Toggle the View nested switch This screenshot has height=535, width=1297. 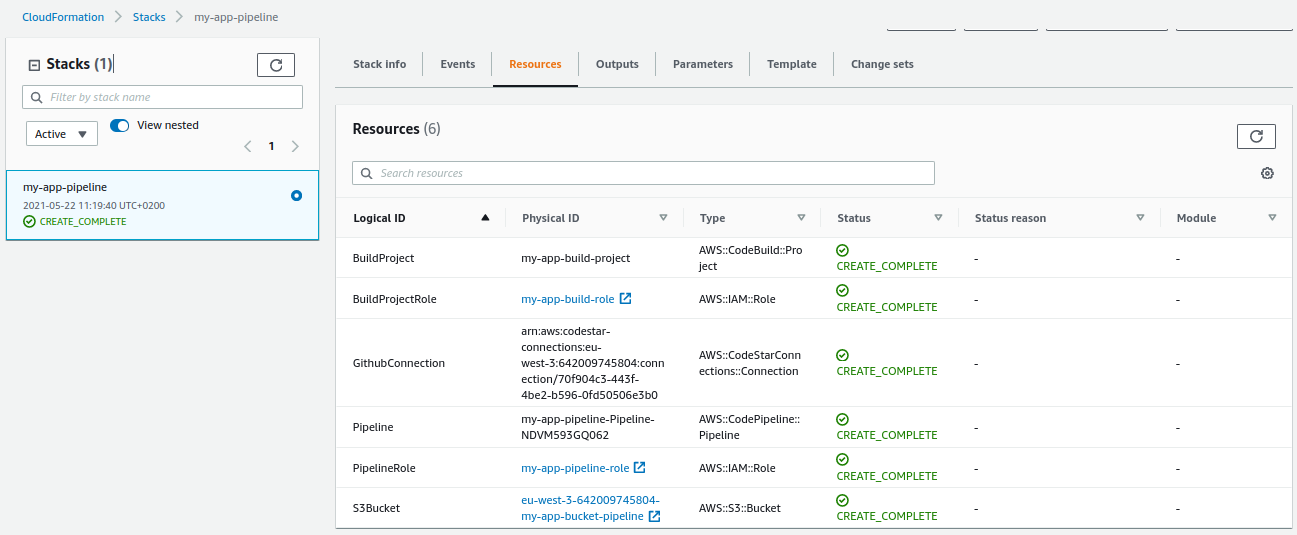(x=120, y=126)
